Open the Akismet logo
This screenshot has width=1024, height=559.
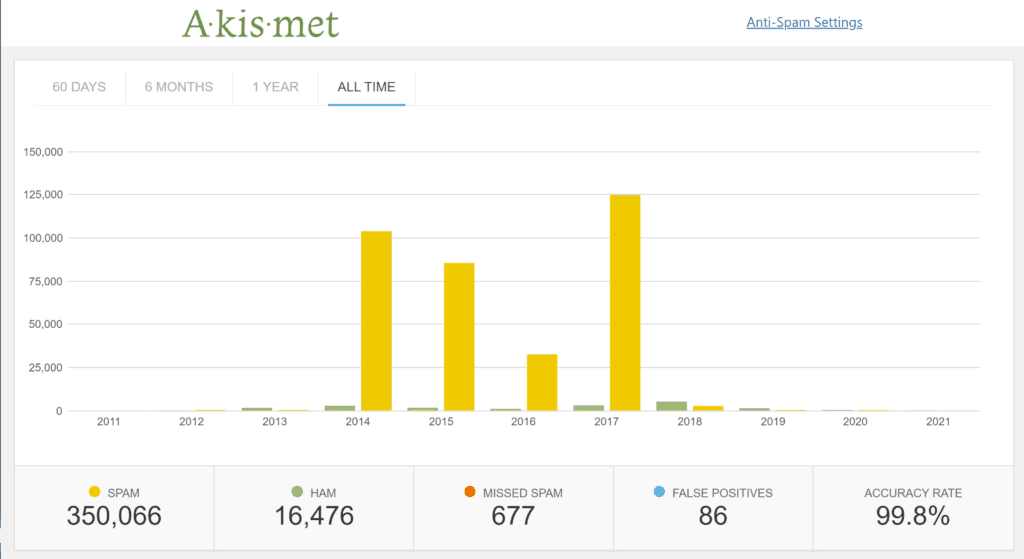tap(260, 24)
